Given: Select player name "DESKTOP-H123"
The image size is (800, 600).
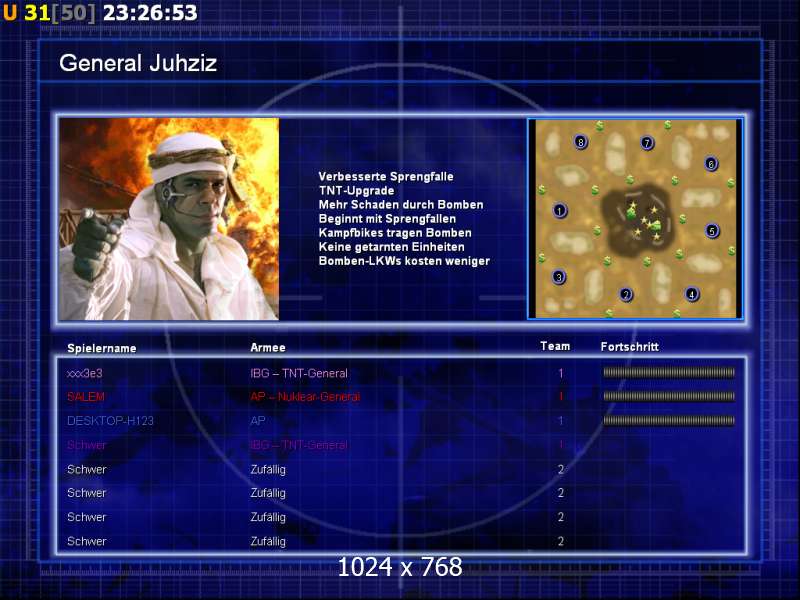Looking at the screenshot, I should [x=110, y=421].
